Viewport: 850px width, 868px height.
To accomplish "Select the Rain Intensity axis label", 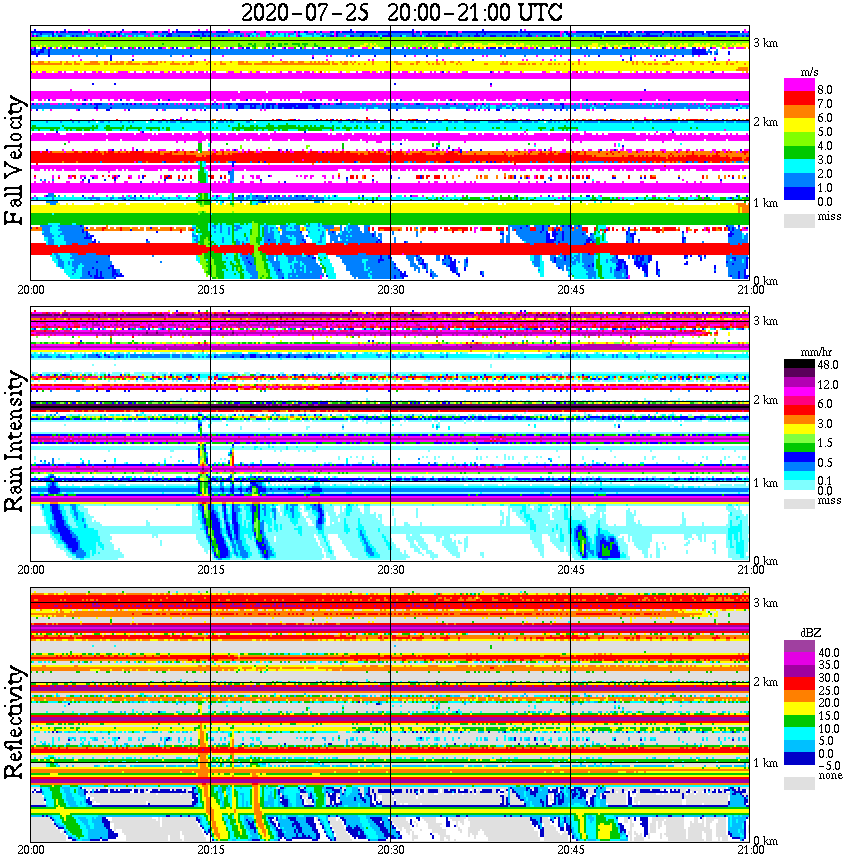I will [14, 441].
